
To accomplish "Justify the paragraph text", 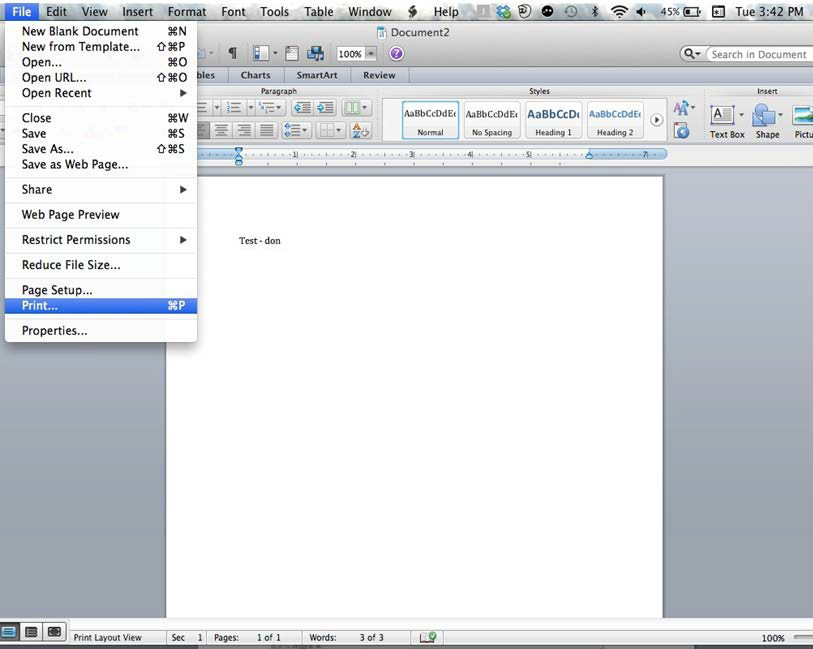I will pyautogui.click(x=267, y=130).
